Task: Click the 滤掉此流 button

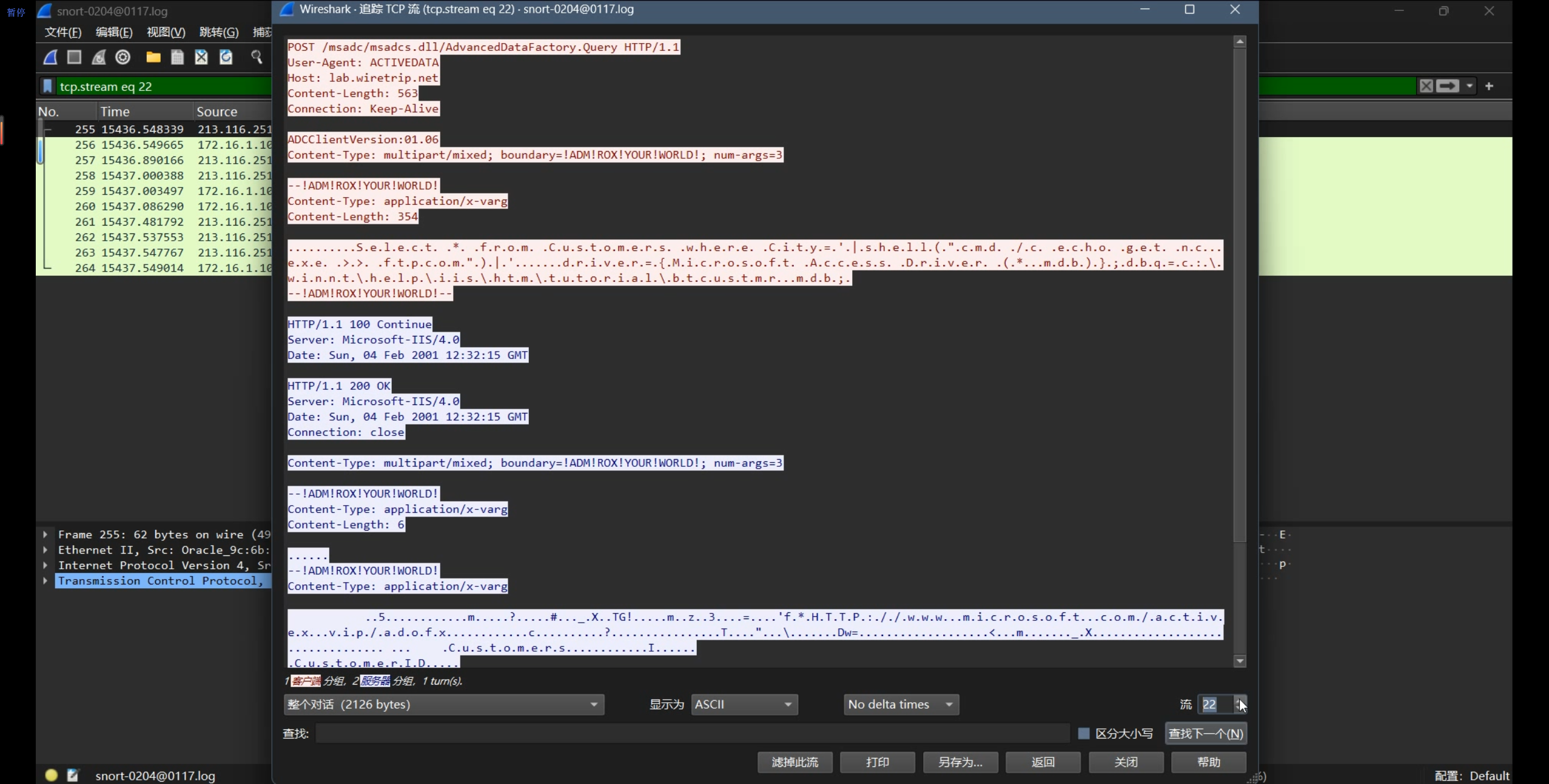Action: (795, 762)
